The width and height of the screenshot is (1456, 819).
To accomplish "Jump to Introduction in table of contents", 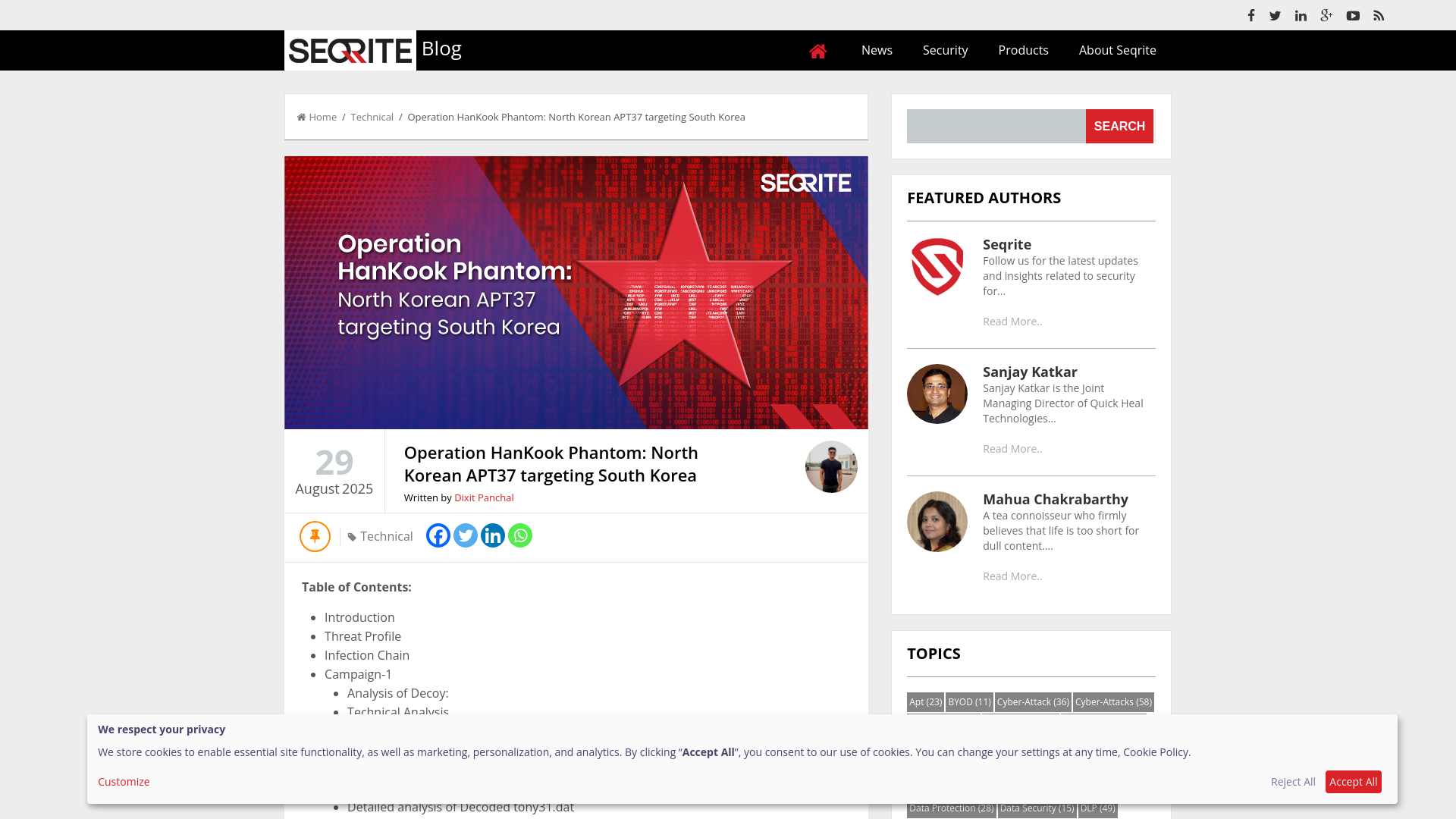I will click(359, 617).
